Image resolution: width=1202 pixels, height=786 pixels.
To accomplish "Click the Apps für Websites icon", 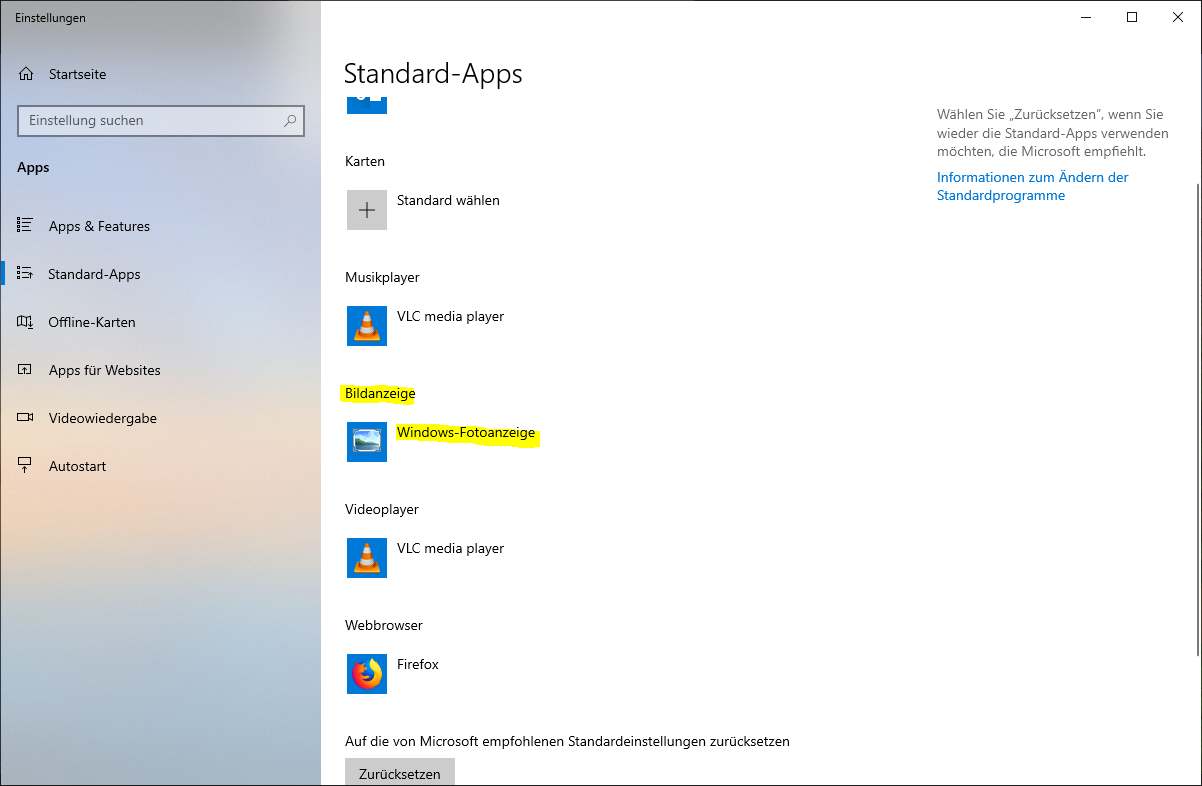I will point(26,370).
